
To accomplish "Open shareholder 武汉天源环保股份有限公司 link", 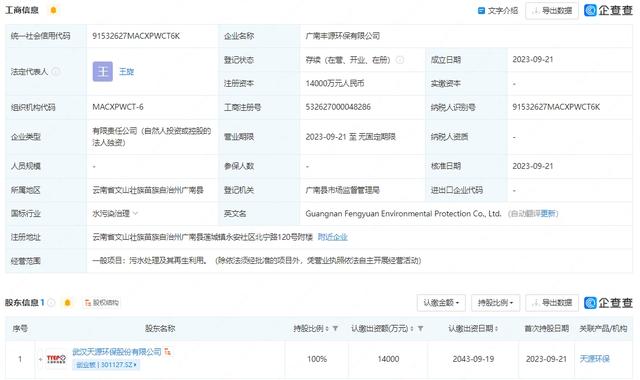I will (x=117, y=352).
